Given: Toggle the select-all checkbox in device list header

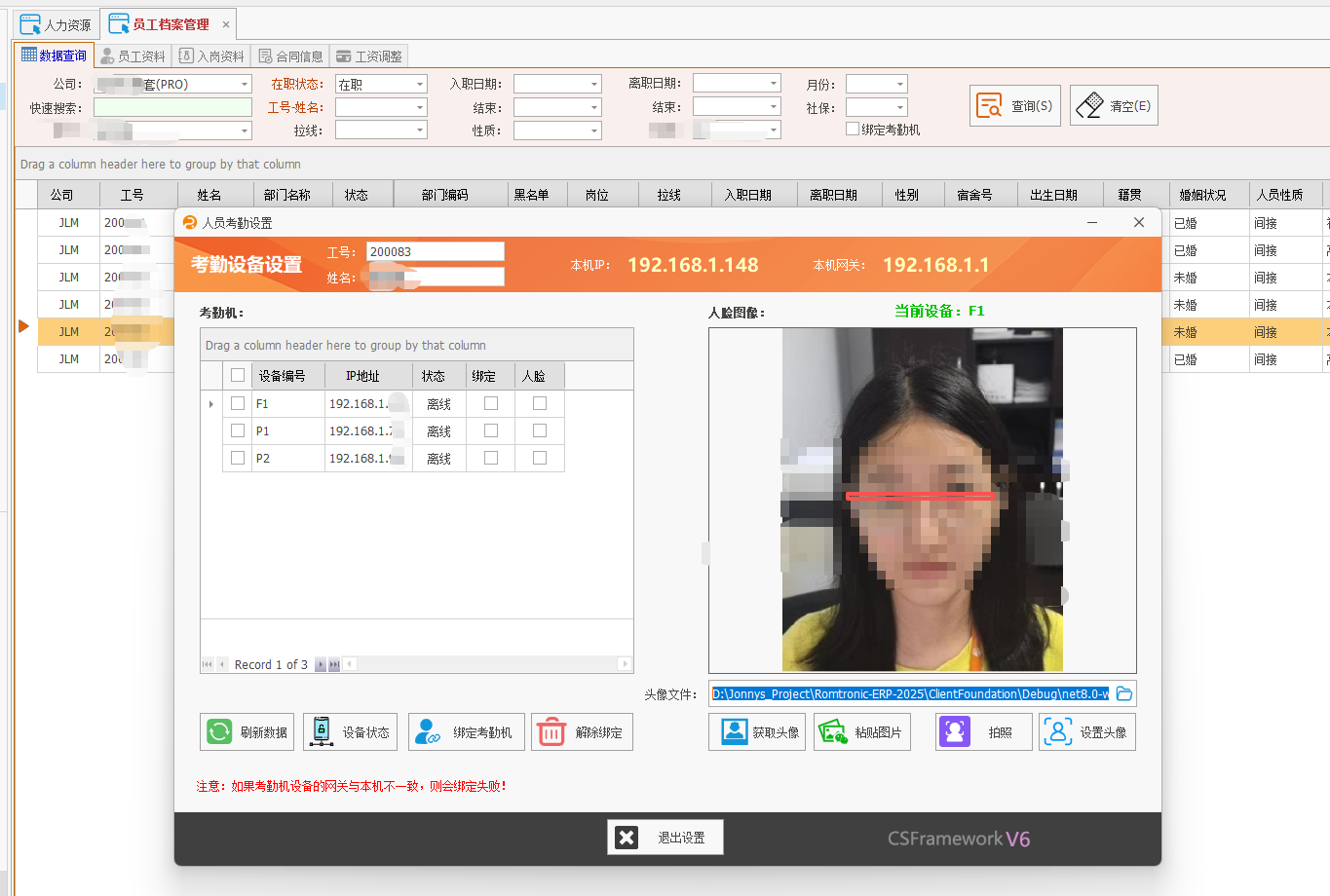Looking at the screenshot, I should 238,375.
